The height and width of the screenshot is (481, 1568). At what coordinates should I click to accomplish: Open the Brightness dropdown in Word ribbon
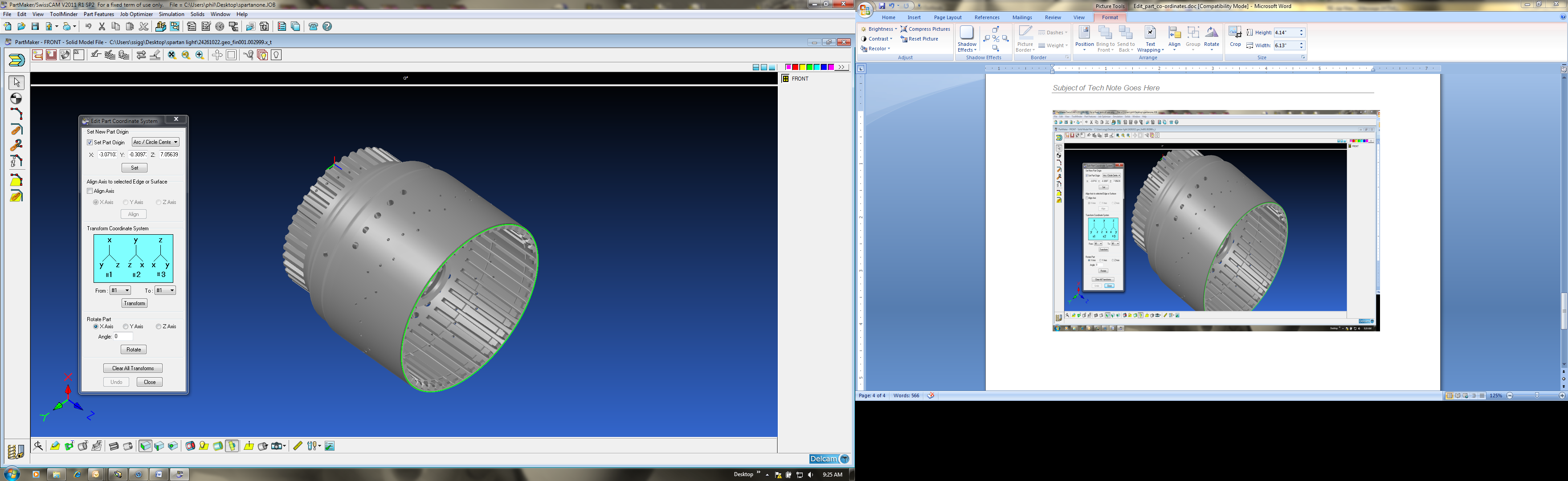pos(880,29)
